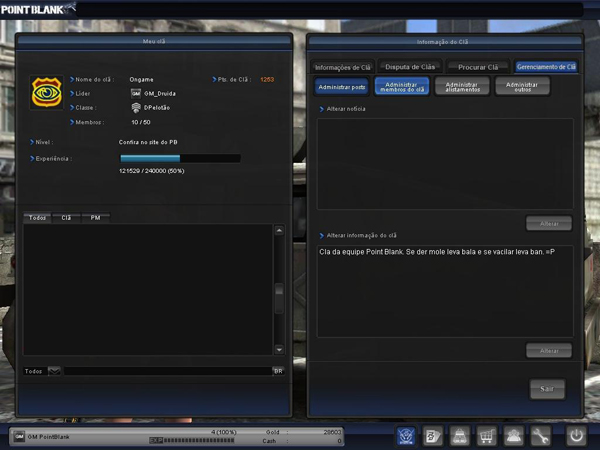The width and height of the screenshot is (600, 450).
Task: Open Administrar membros do clã section
Action: [402, 87]
